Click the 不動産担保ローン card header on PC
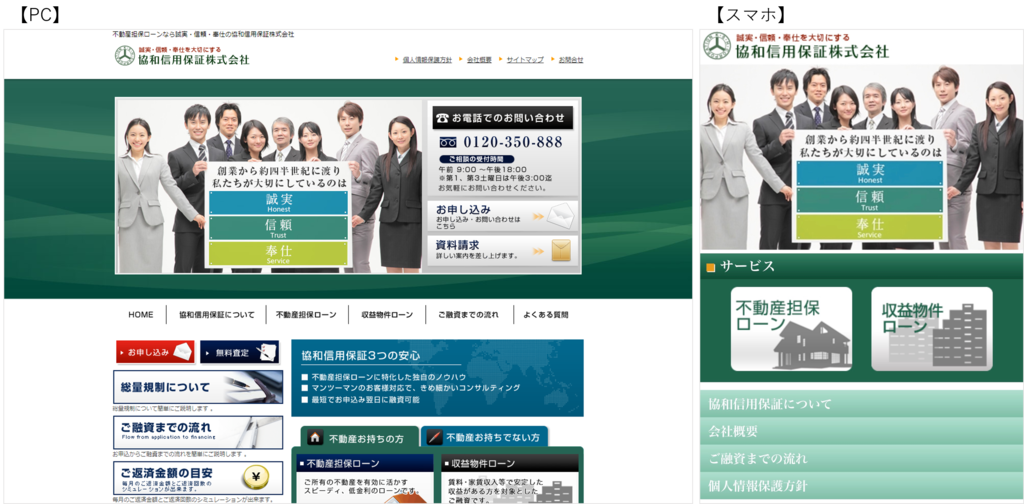1024x504 pixels. pos(365,464)
